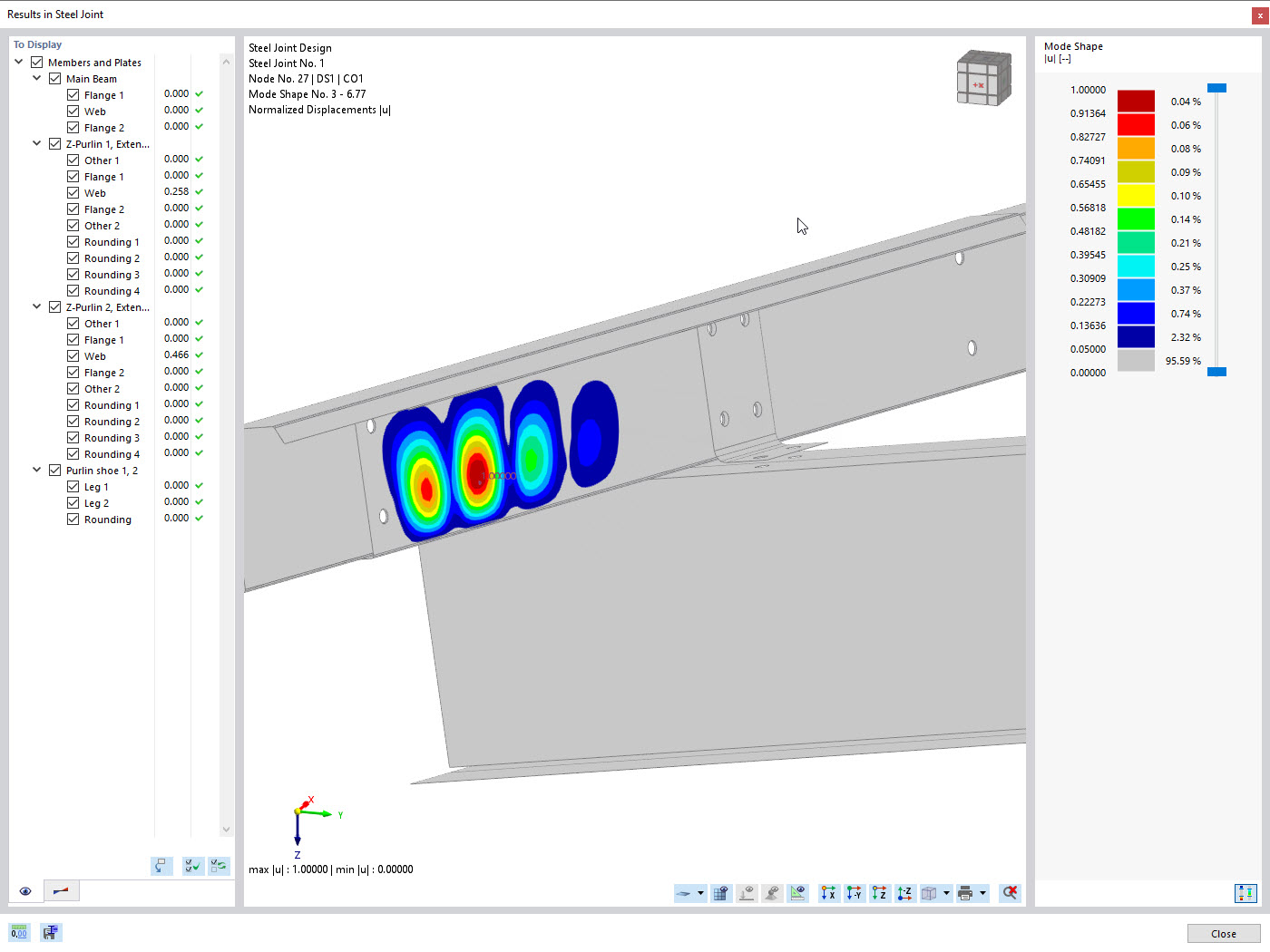Click the check all items icon

point(192,867)
